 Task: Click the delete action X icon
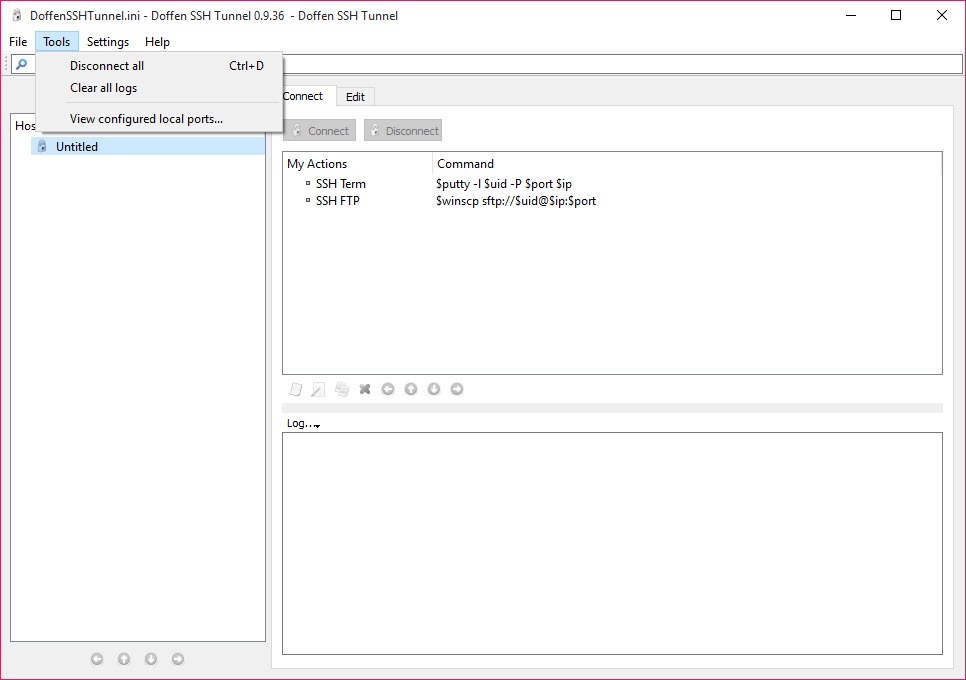pyautogui.click(x=365, y=389)
